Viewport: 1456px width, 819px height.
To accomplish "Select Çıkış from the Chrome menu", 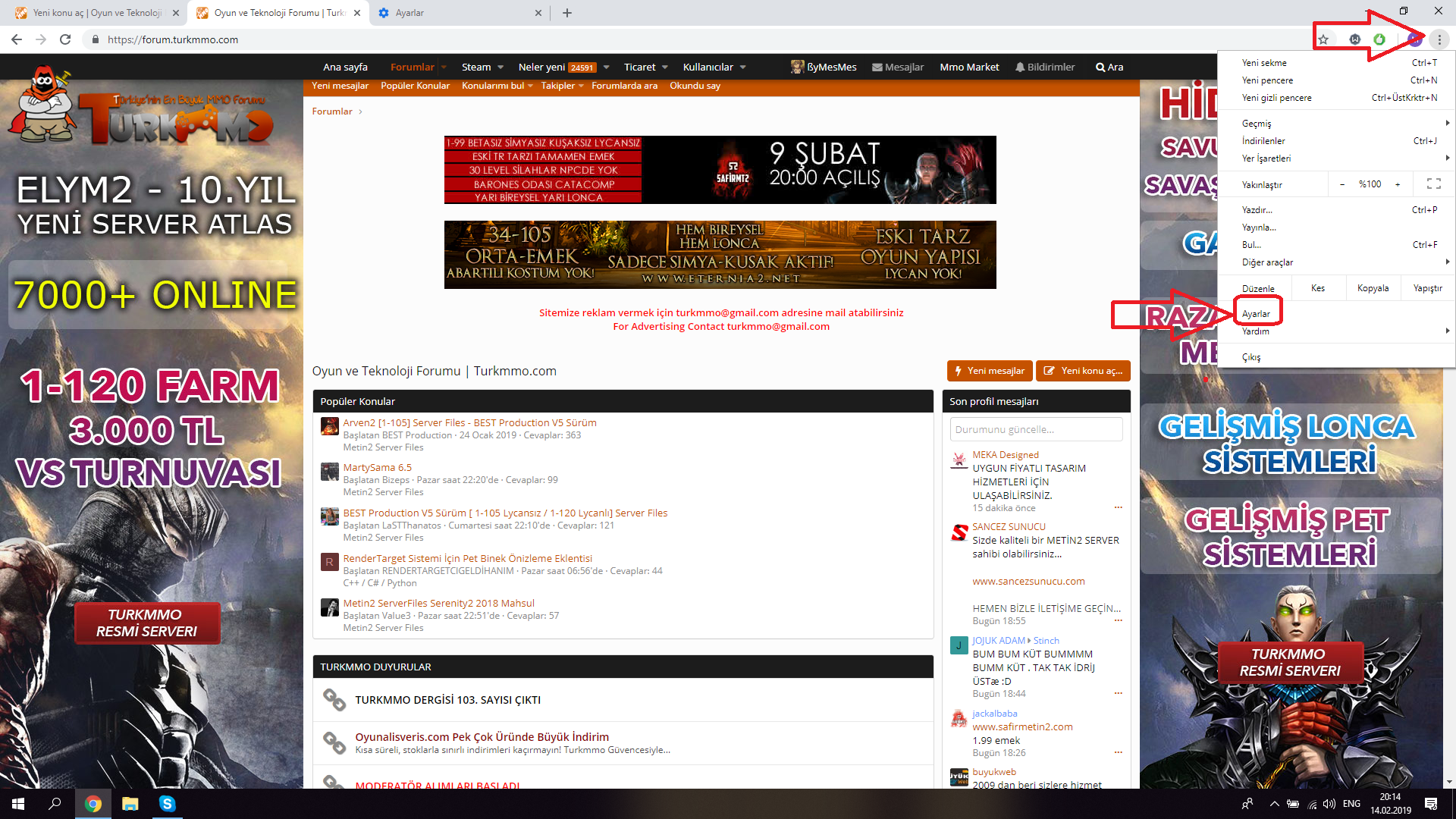I will [1337, 357].
